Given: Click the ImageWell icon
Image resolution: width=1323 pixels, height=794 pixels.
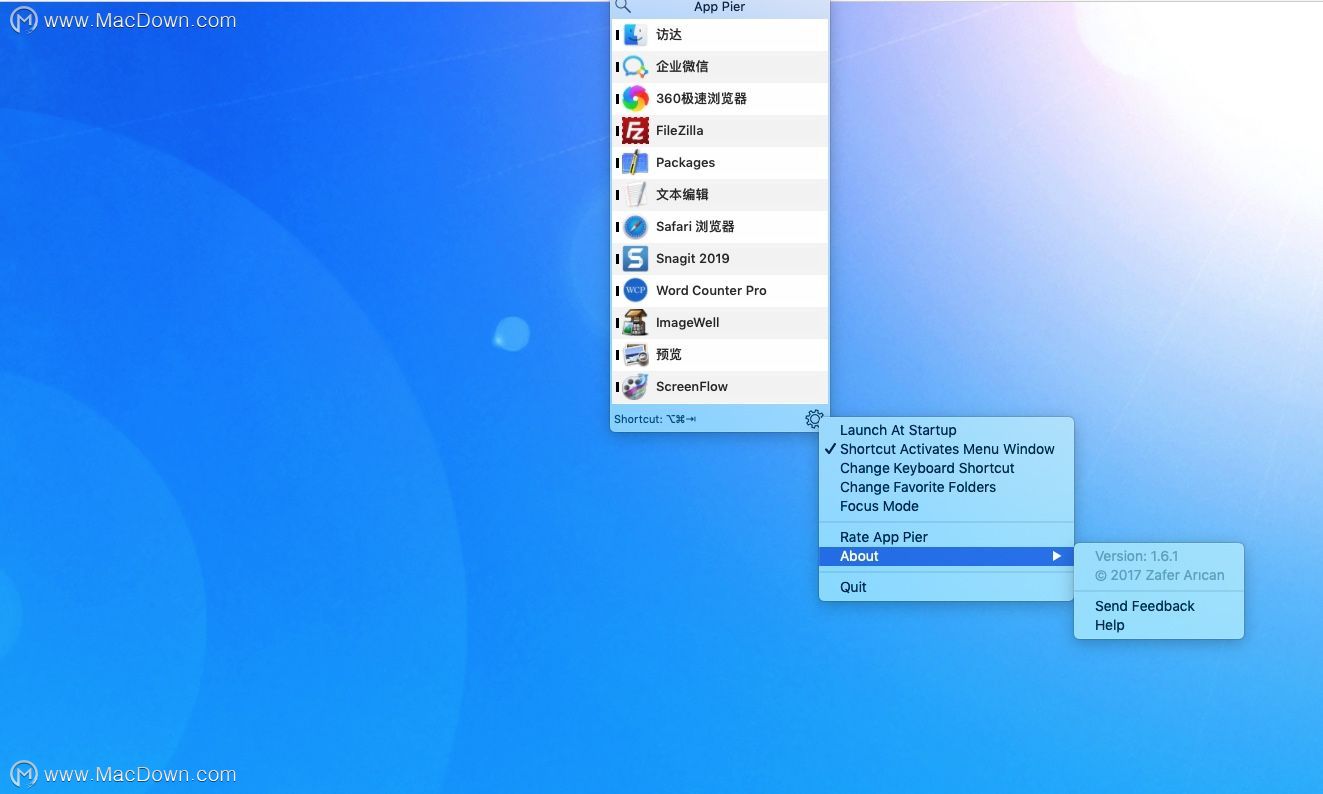Looking at the screenshot, I should pos(635,323).
